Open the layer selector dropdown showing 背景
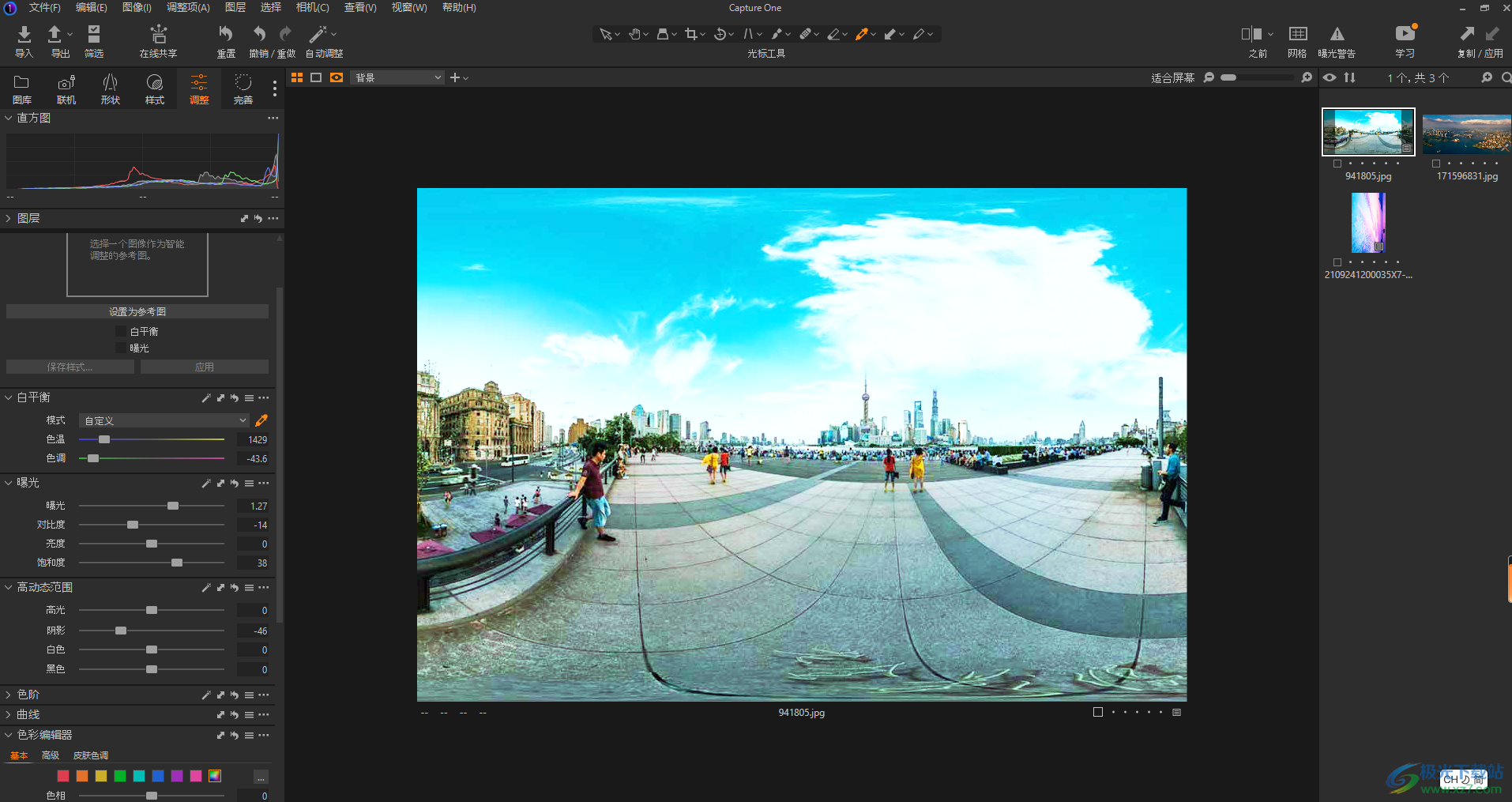This screenshot has height=802, width=1512. 397,77
